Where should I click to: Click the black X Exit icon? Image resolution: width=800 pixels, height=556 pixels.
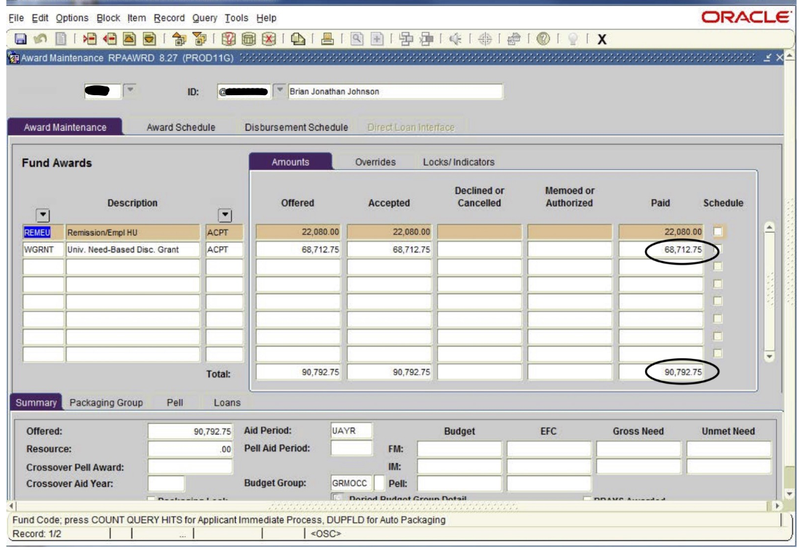click(602, 39)
